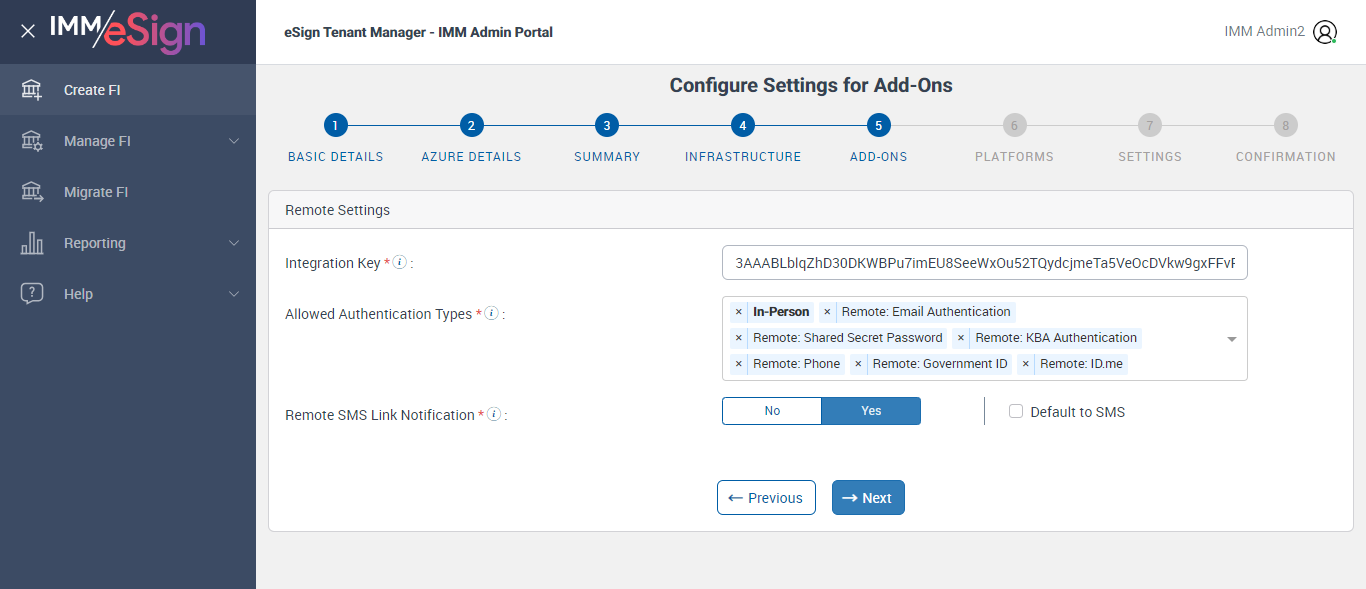Click info icon for Remote SMS Link Notification
The width and height of the screenshot is (1366, 589).
494,414
